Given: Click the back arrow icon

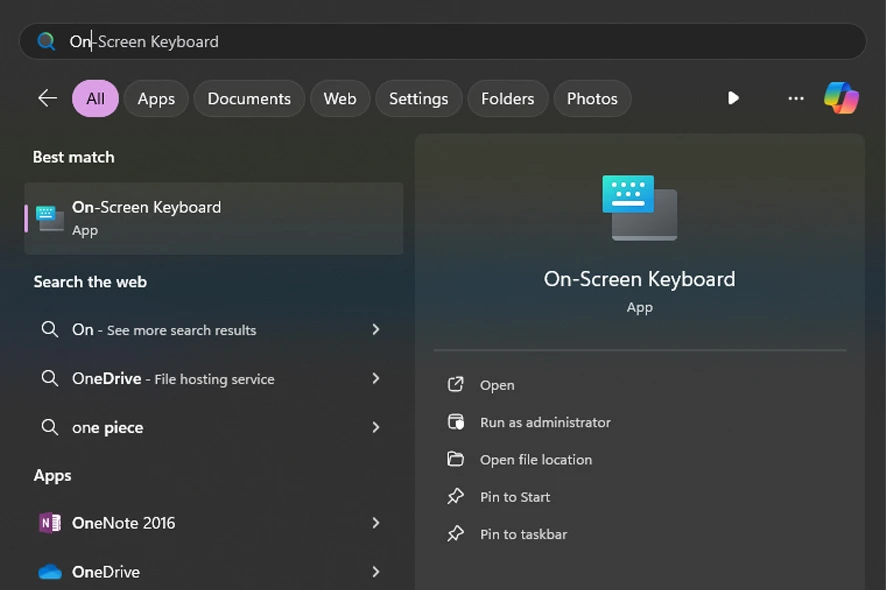Looking at the screenshot, I should 47,98.
